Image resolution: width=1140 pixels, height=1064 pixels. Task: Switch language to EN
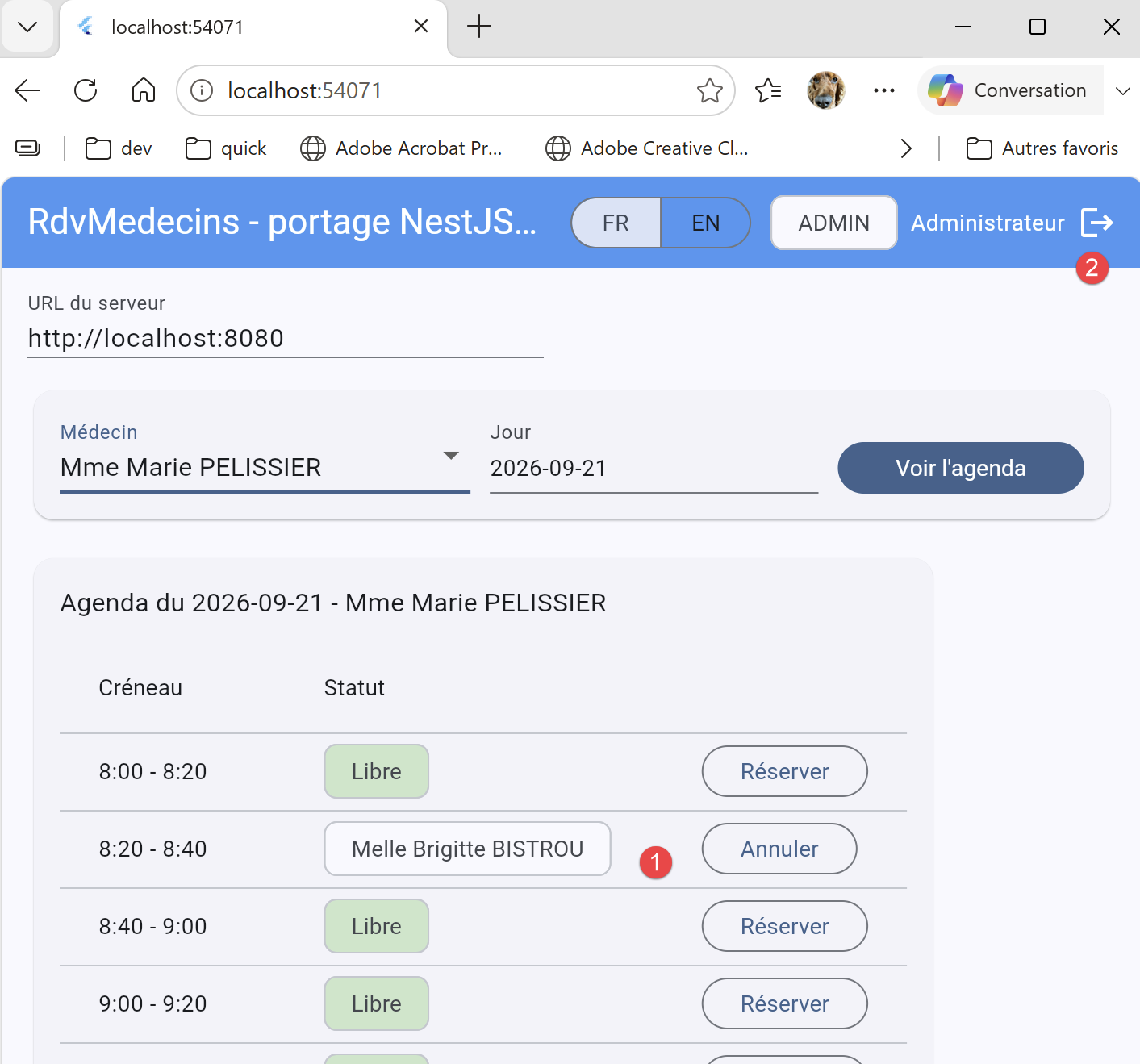coord(706,223)
